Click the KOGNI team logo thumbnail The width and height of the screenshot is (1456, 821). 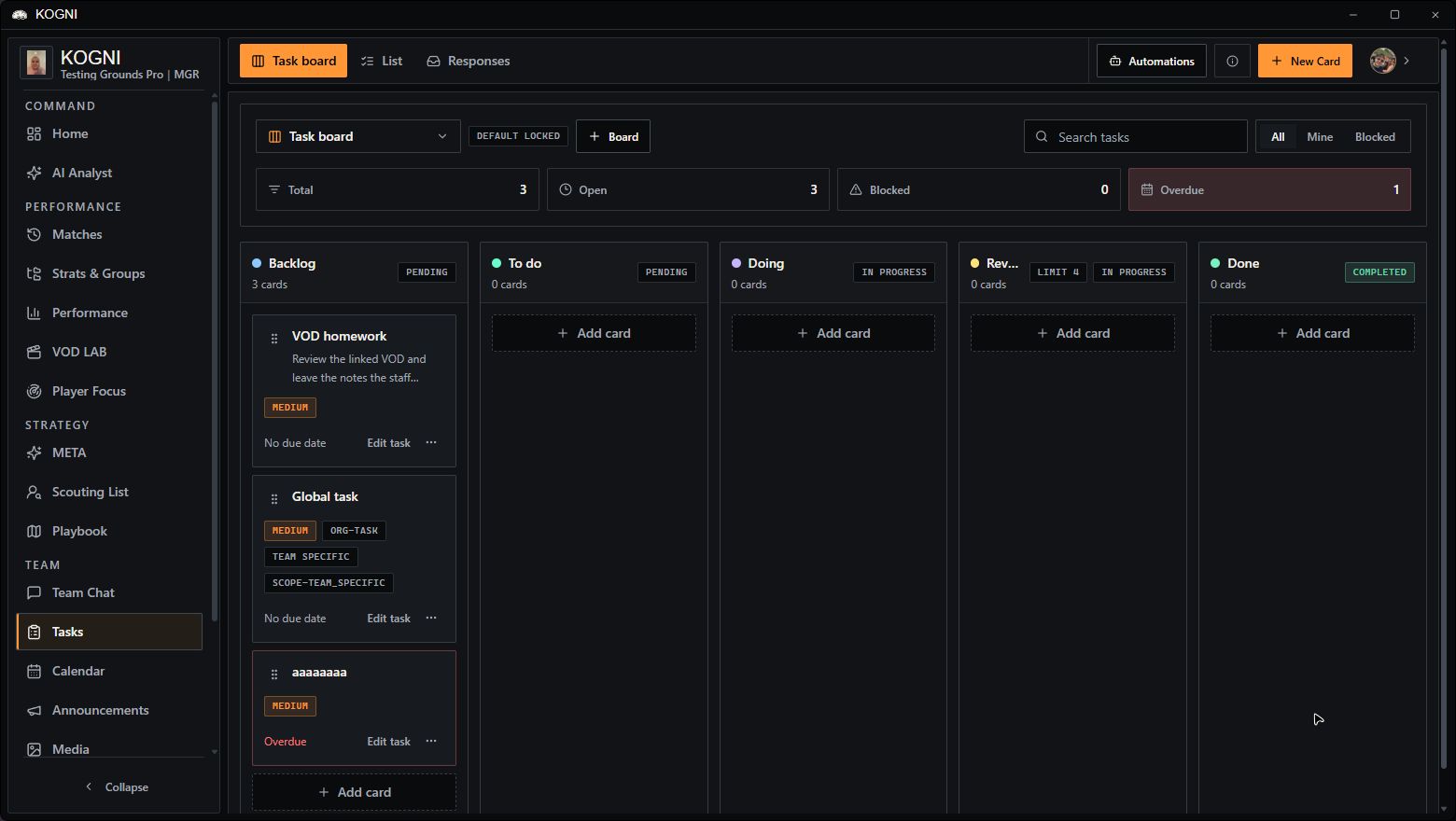coord(36,63)
